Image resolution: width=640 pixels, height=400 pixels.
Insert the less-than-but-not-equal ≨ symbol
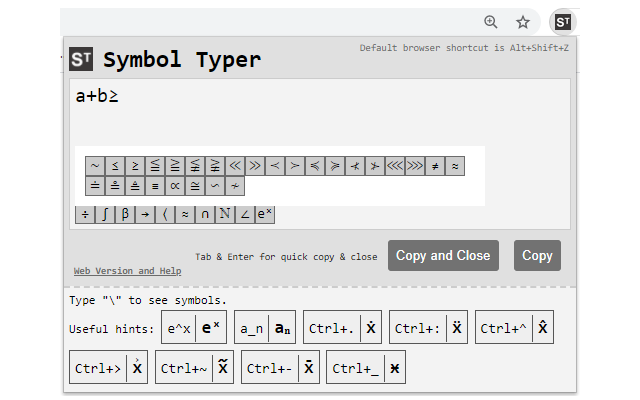click(195, 166)
